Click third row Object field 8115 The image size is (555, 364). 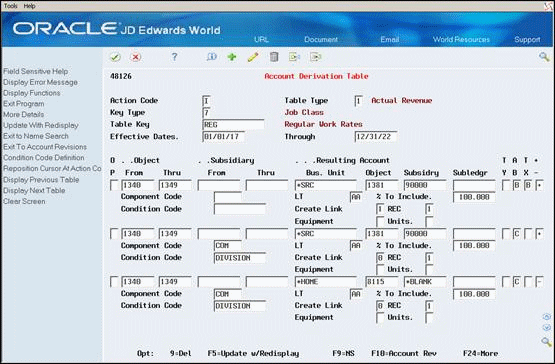point(382,282)
